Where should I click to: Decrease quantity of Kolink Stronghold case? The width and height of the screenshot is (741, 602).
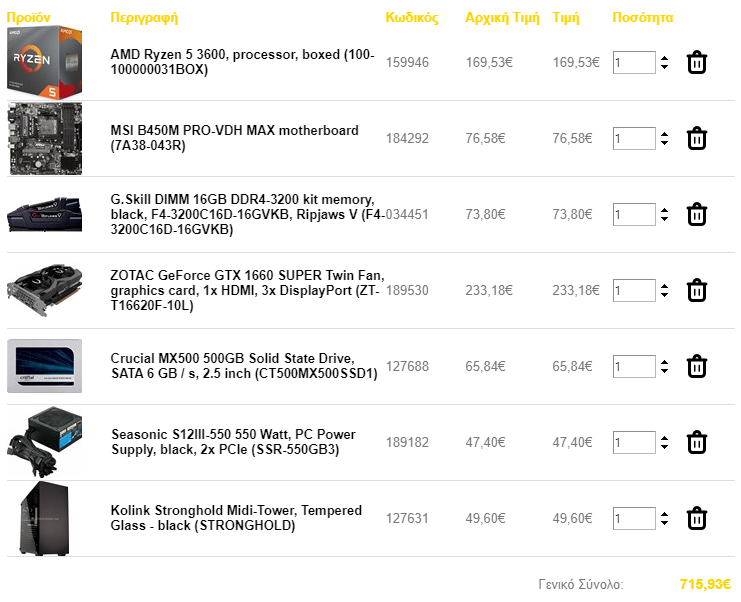[664, 523]
